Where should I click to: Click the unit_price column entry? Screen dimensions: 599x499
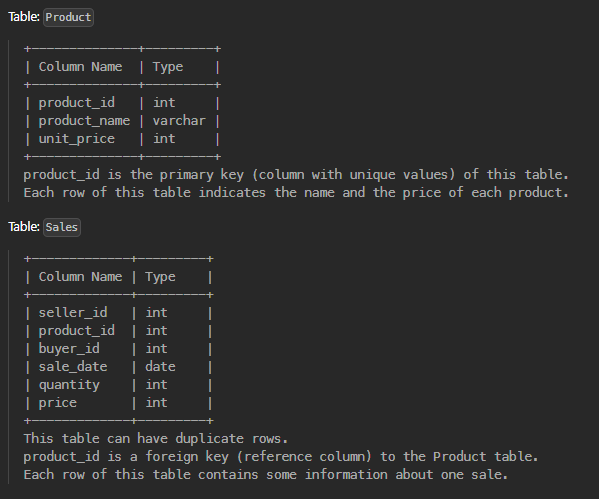pyautogui.click(x=77, y=139)
